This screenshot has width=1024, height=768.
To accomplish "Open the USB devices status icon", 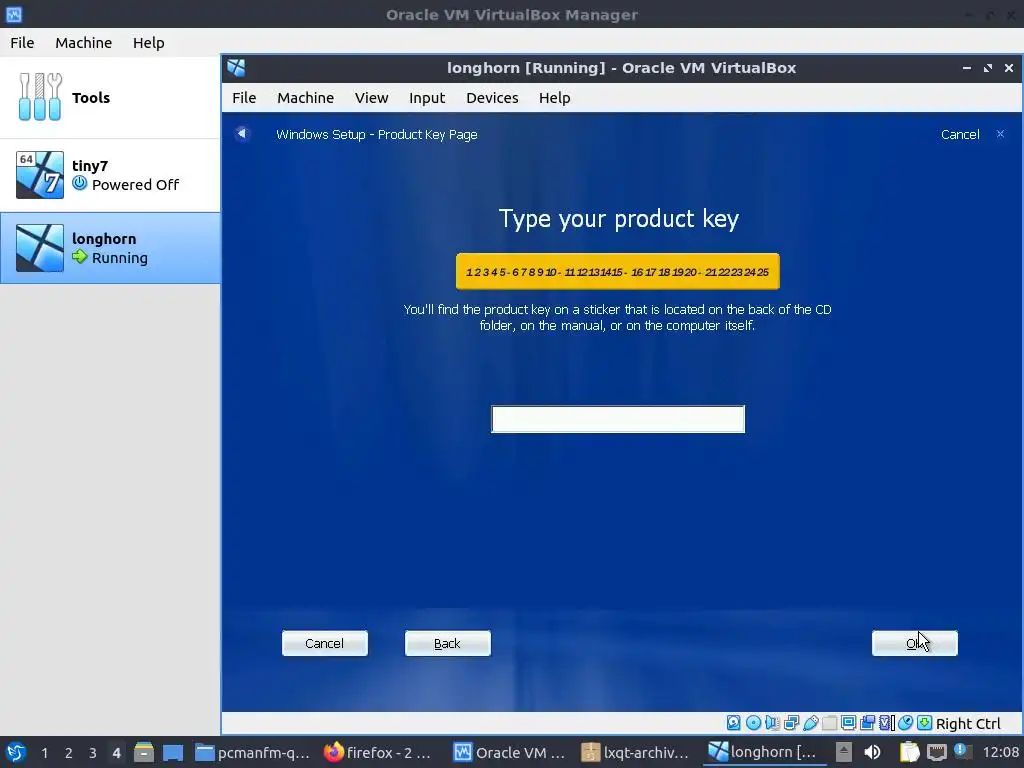I will click(x=811, y=722).
